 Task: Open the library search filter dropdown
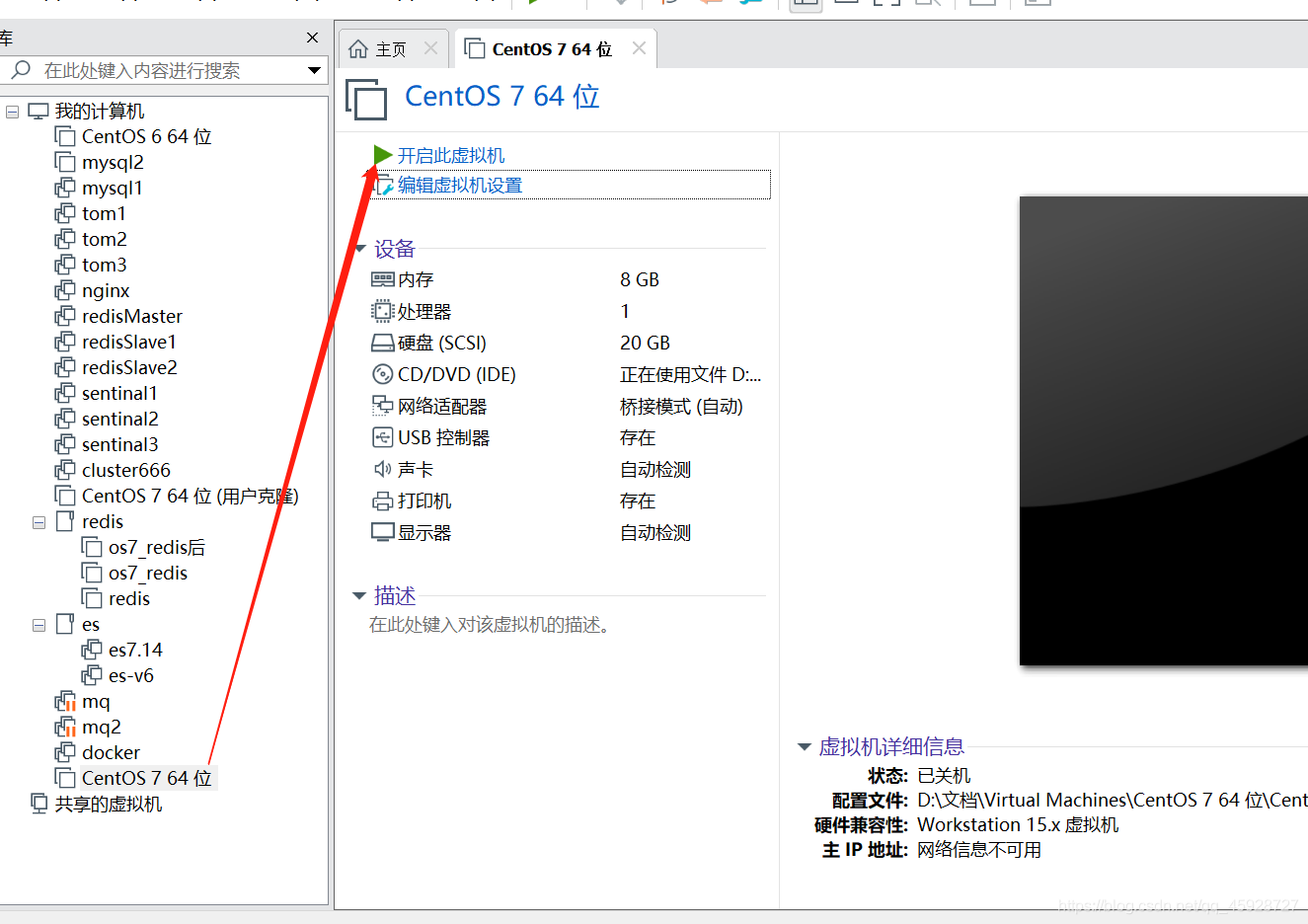click(x=314, y=70)
